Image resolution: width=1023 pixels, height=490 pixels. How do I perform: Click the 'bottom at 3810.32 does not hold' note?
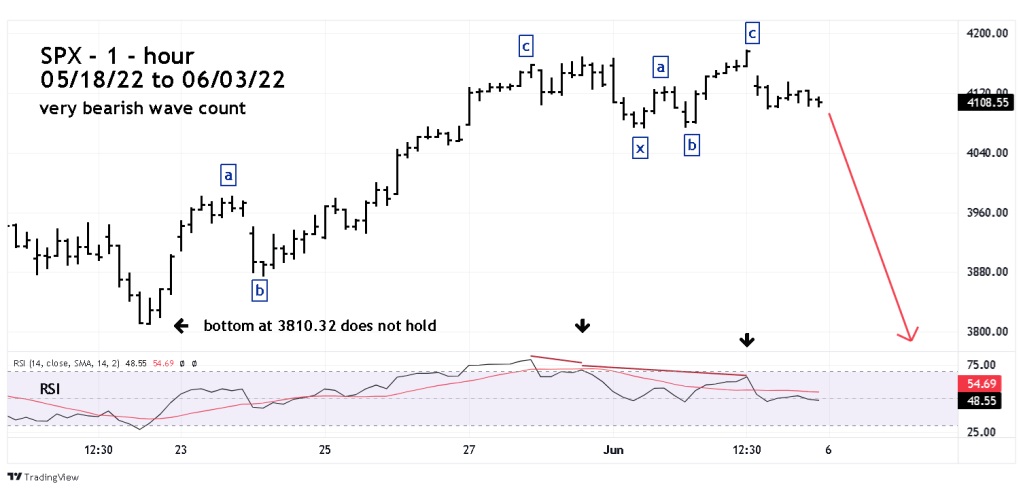[320, 325]
